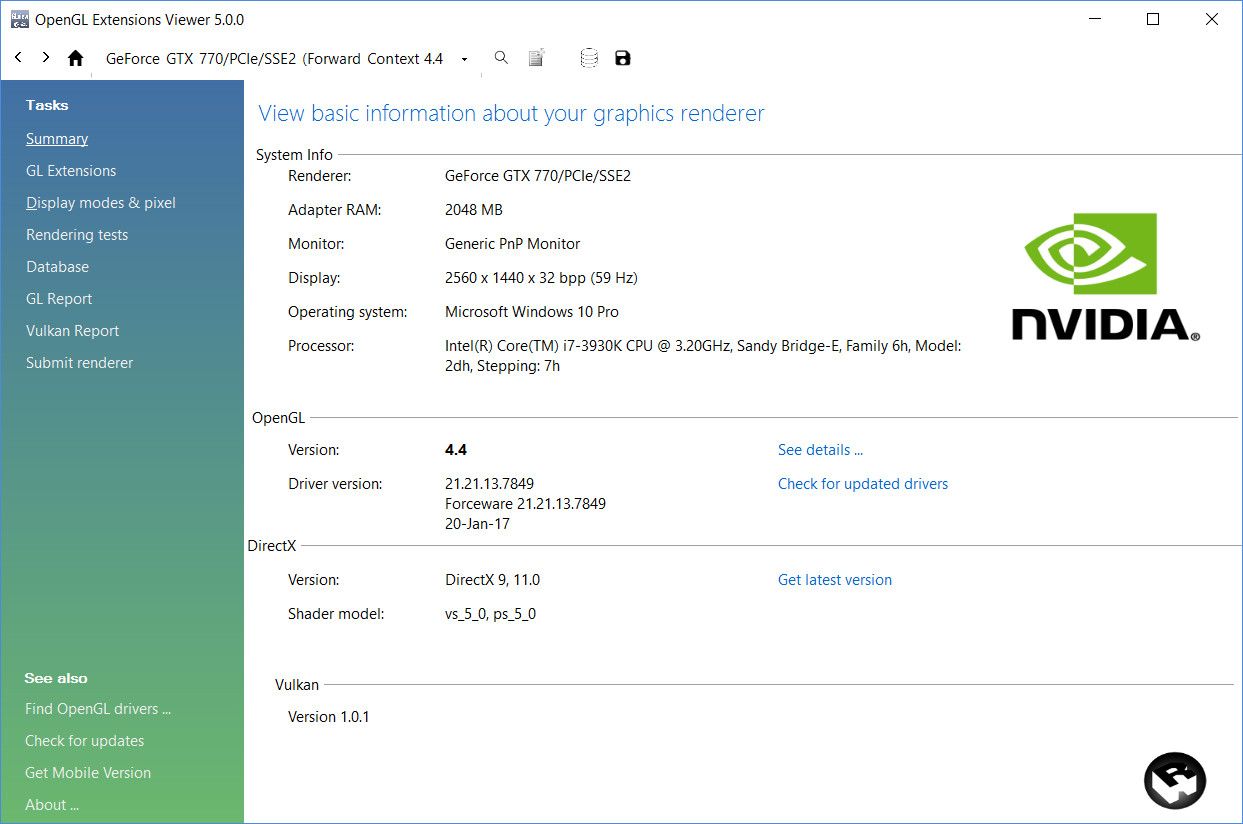The image size is (1243, 824).
Task: Click the Generic PnP Monitor text
Action: [512, 244]
